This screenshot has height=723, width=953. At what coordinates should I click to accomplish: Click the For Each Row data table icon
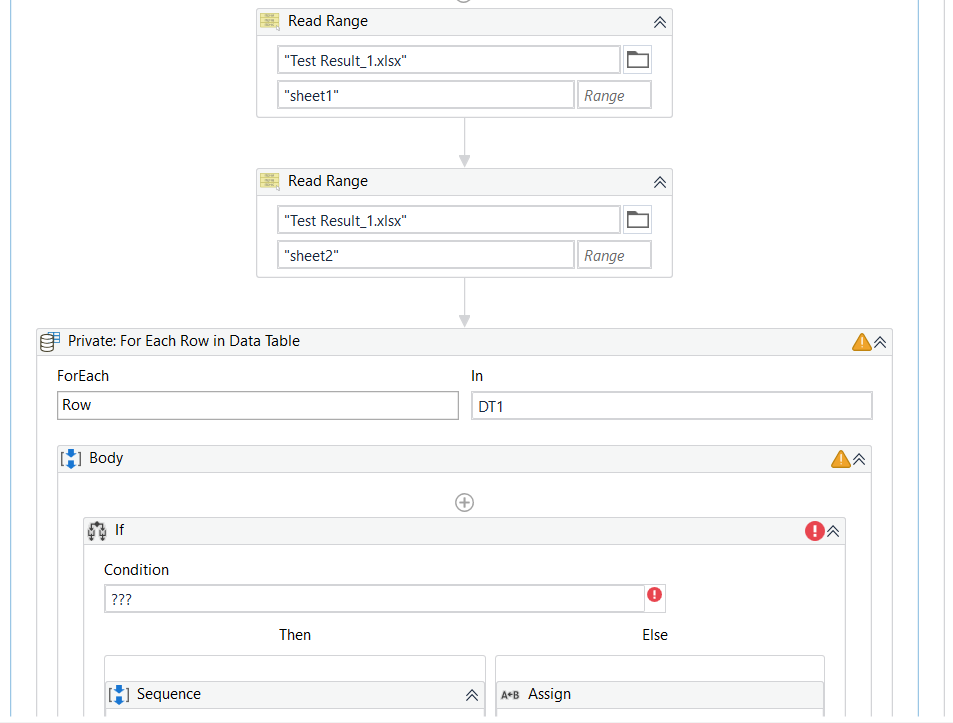49,342
